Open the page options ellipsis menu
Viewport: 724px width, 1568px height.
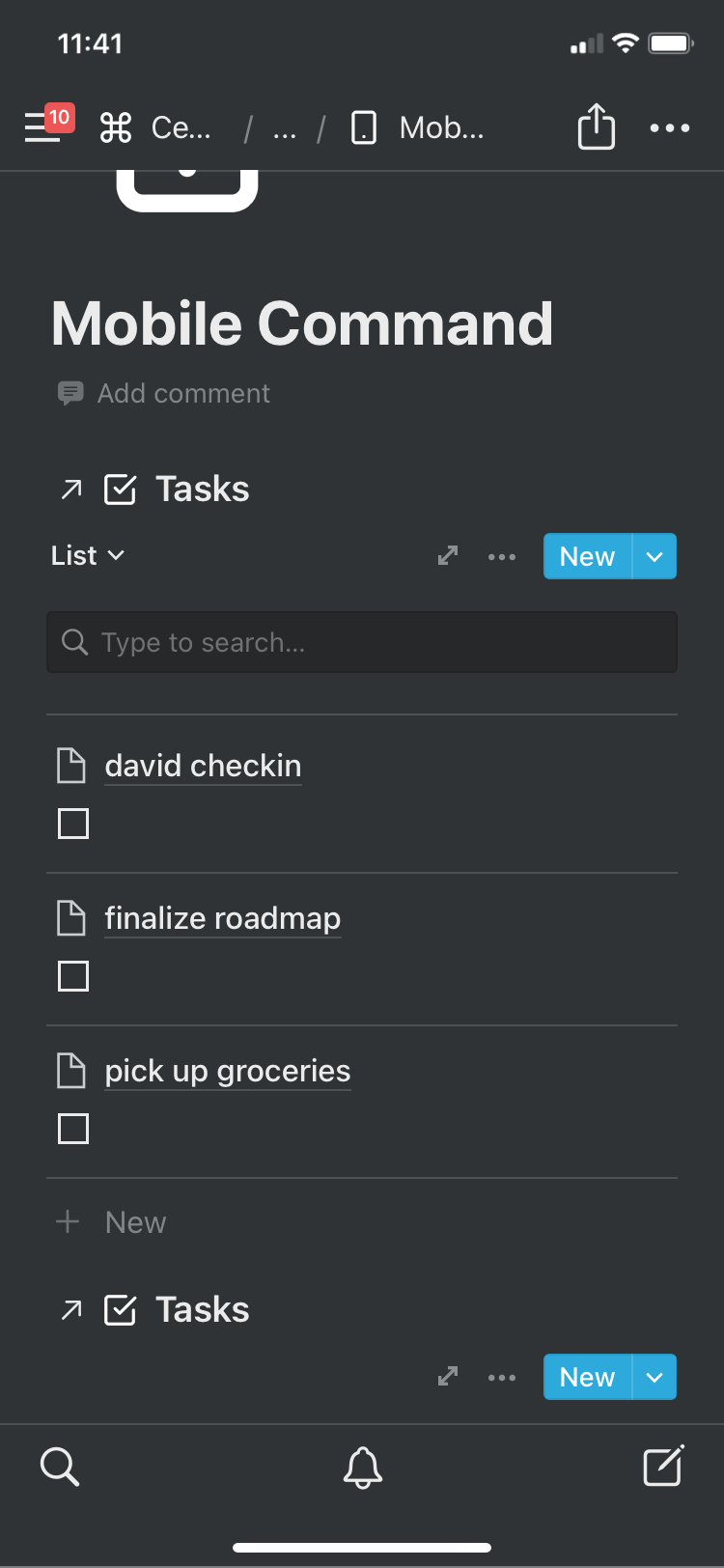[x=670, y=127]
